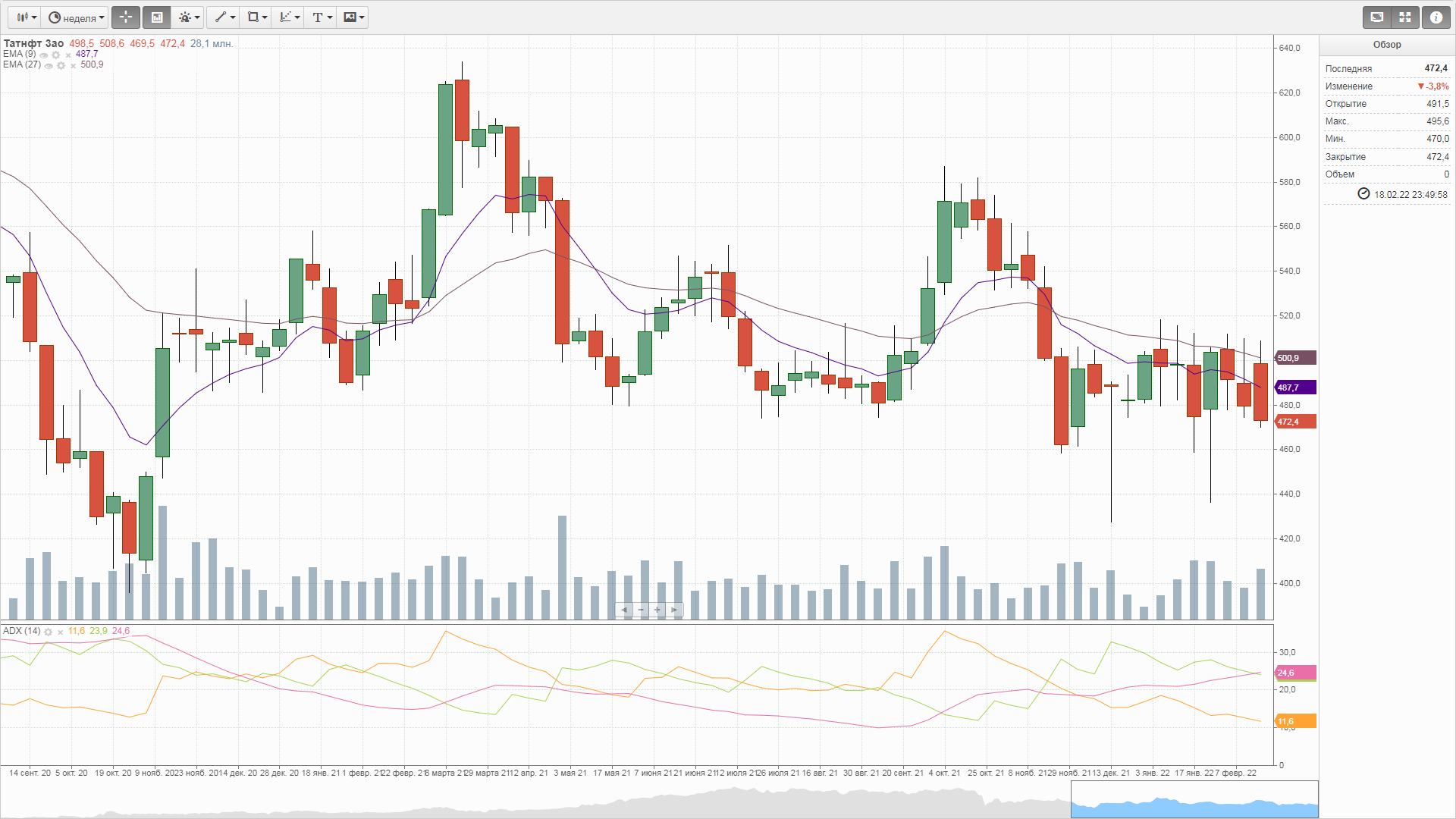Image resolution: width=1456 pixels, height=819 pixels.
Task: Click the tallest volume bar near 3 мая 21
Action: tap(562, 567)
